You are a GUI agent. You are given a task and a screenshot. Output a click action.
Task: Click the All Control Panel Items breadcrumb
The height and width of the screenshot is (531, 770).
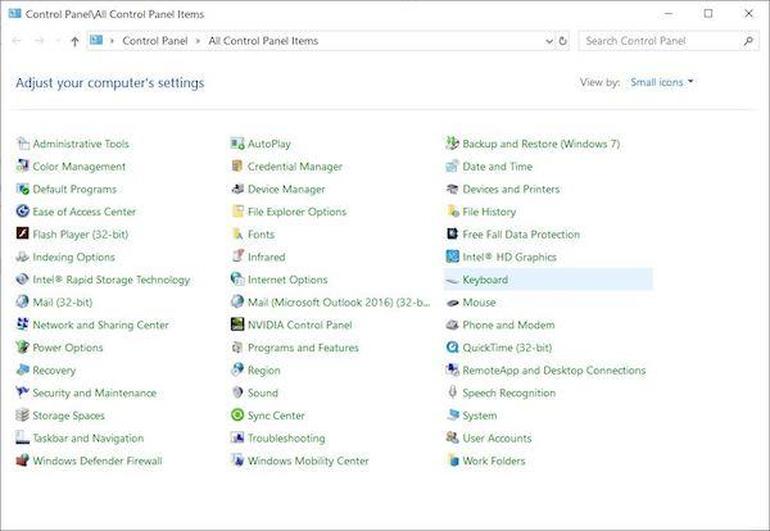[263, 41]
